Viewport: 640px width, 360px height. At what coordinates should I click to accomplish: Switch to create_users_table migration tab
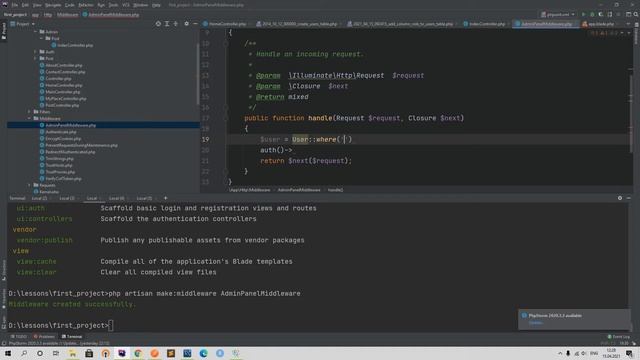(297, 24)
